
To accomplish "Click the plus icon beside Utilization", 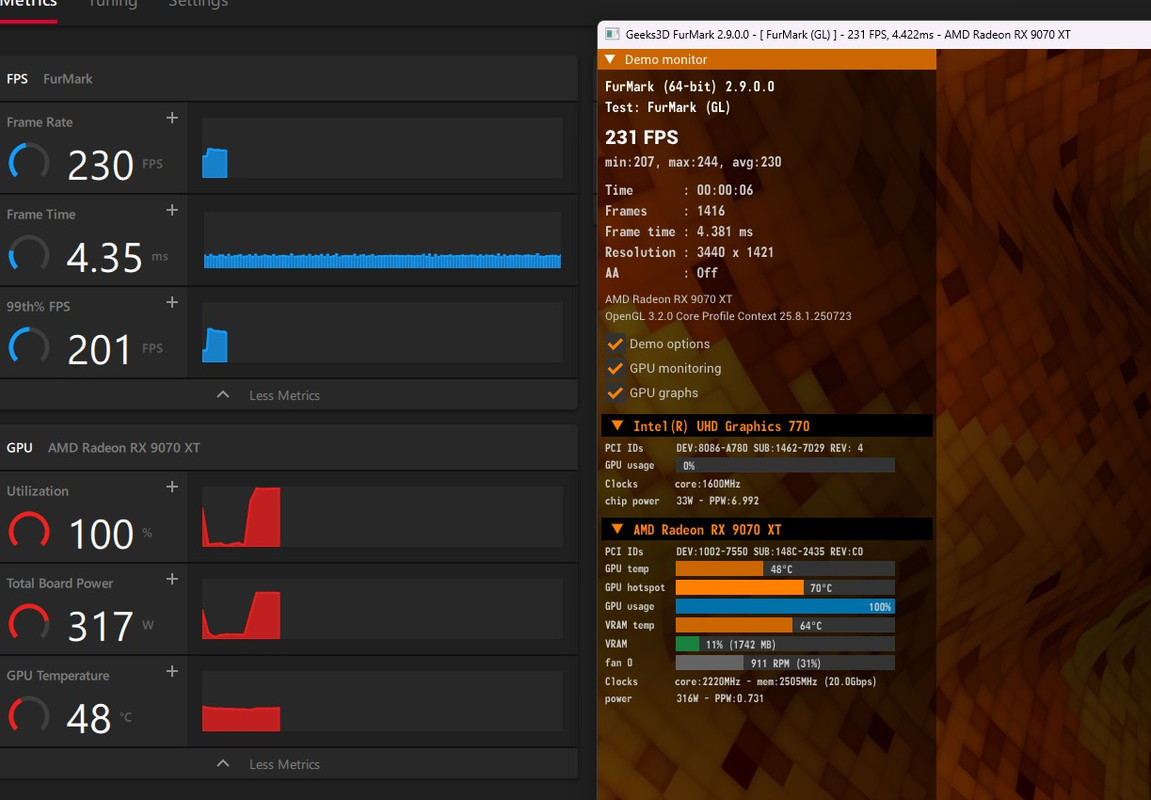I will coord(172,487).
